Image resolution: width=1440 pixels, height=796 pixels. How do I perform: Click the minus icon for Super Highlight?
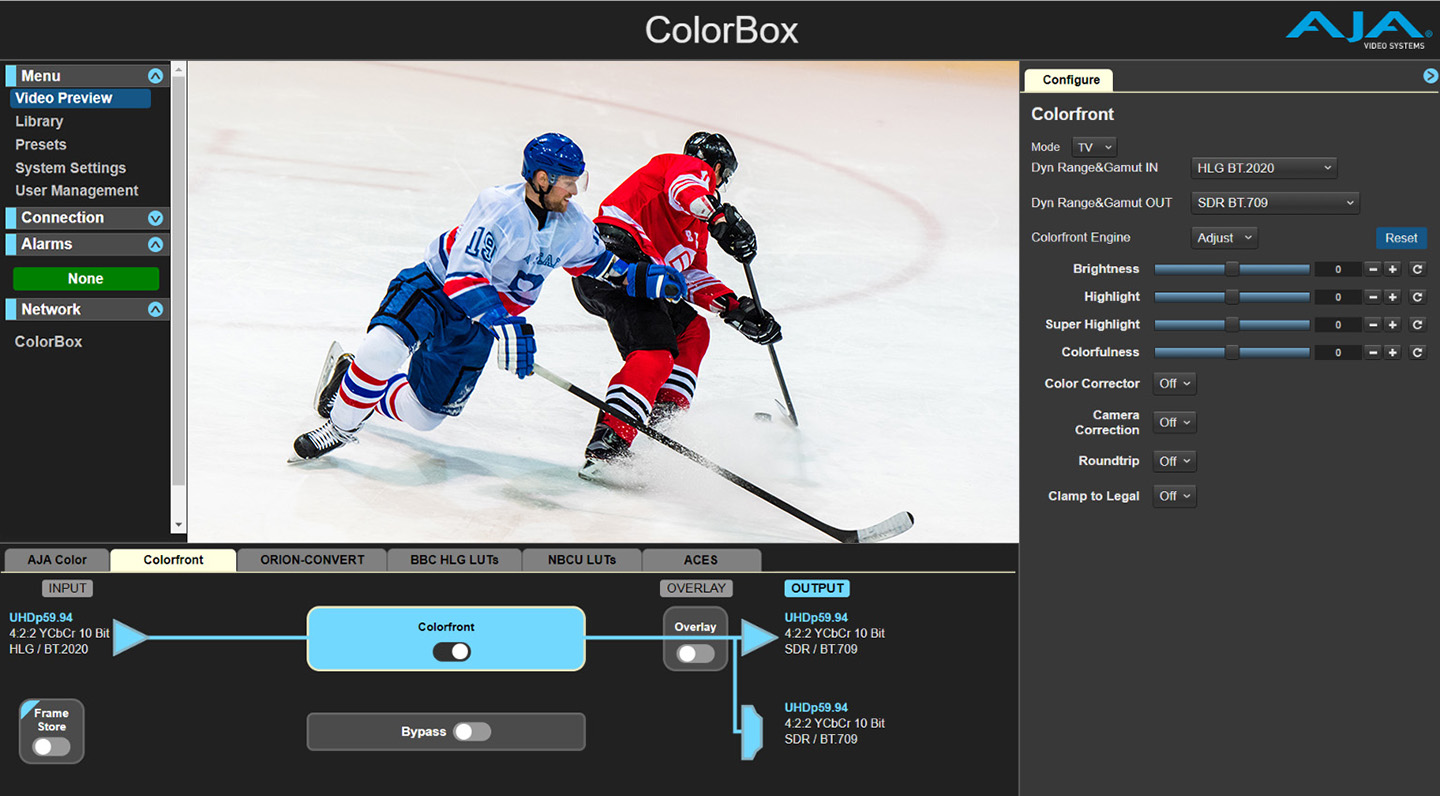tap(1373, 325)
